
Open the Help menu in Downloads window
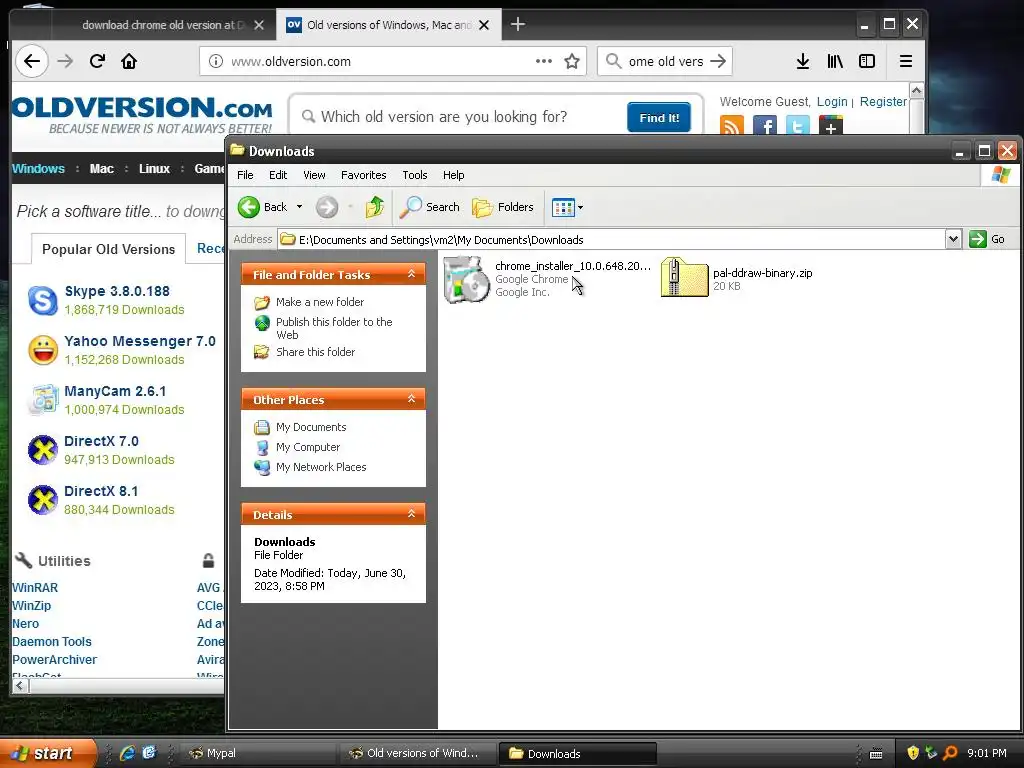[x=453, y=175]
